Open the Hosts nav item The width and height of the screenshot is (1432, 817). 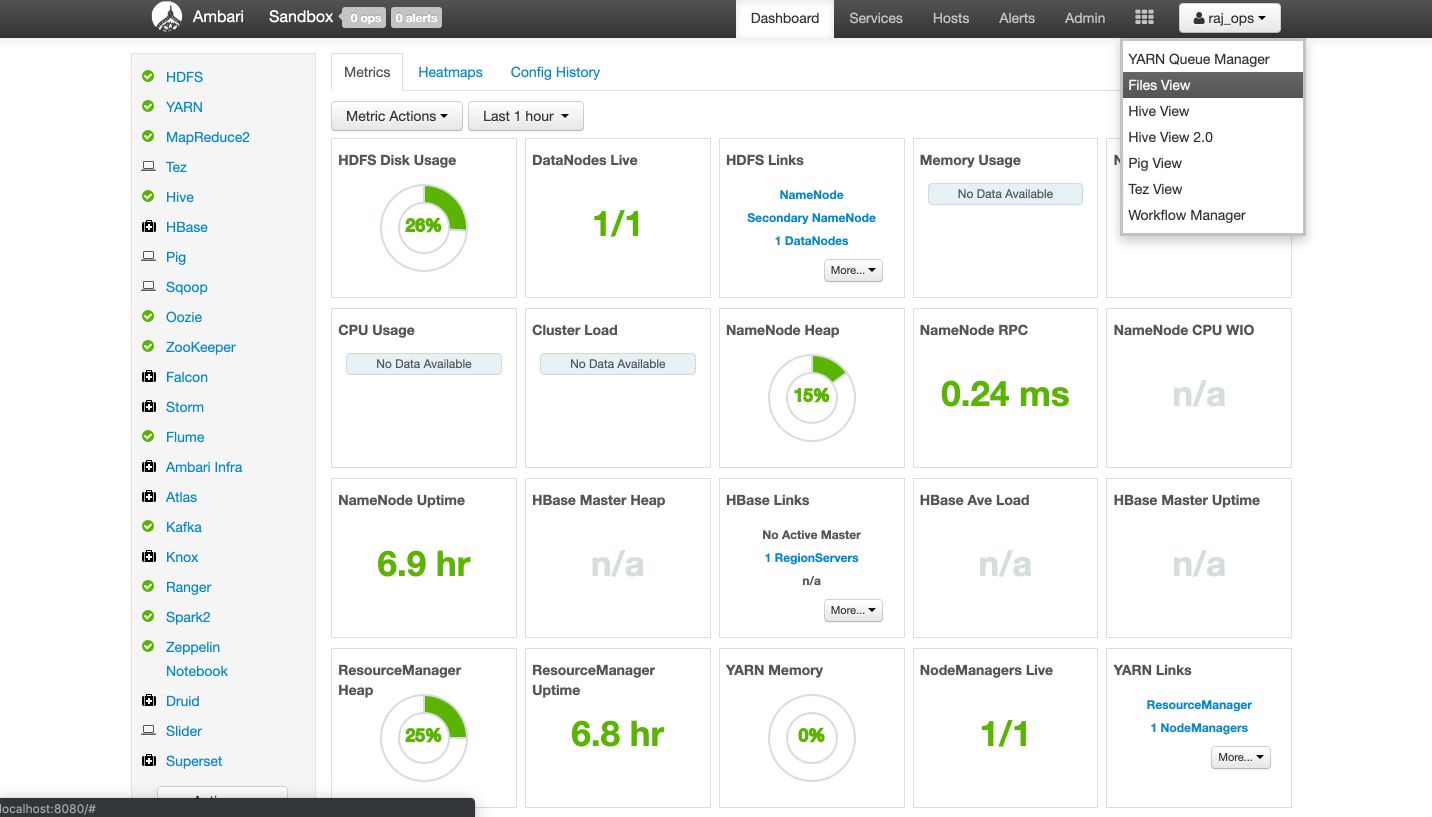click(951, 18)
